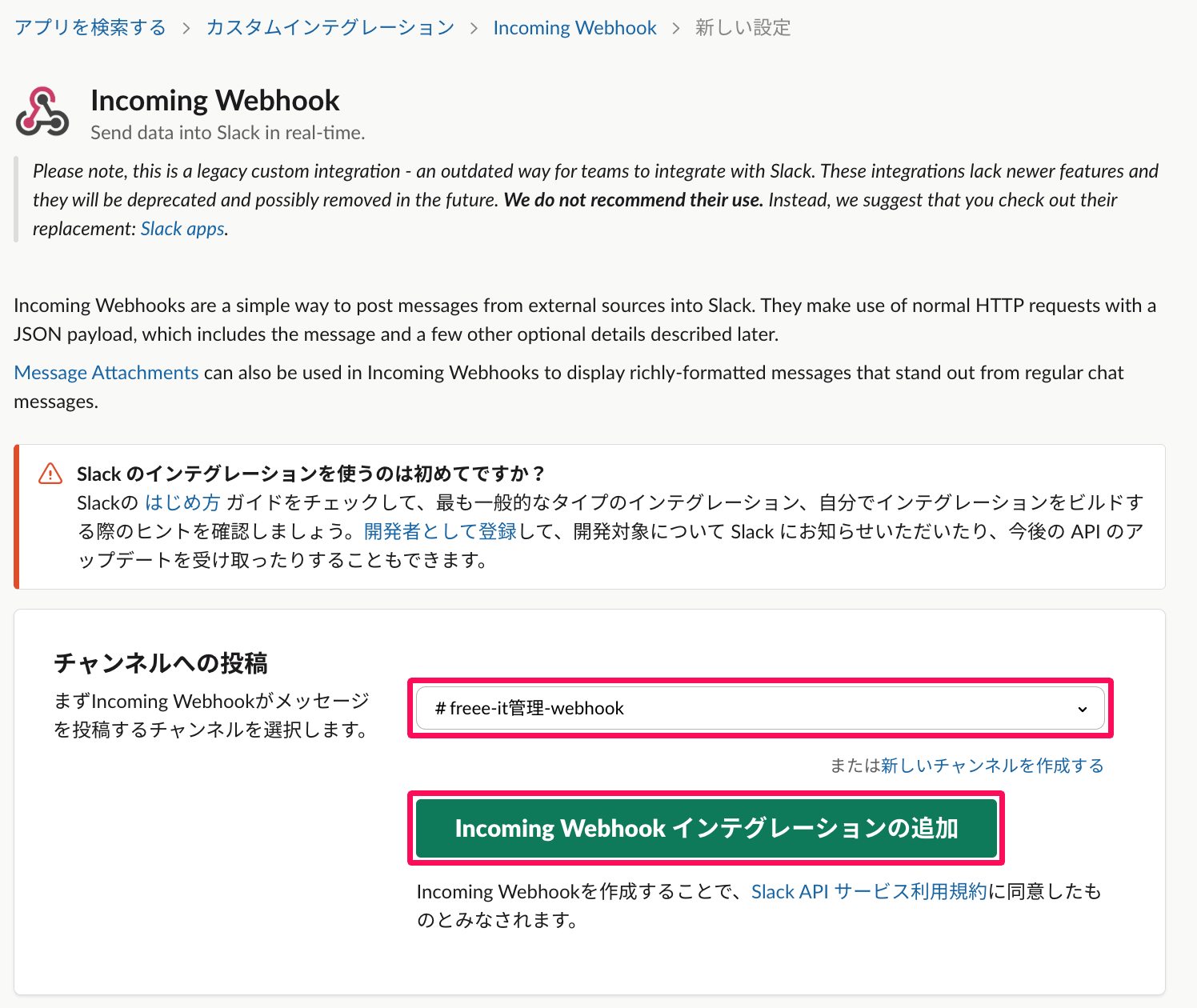Open the アプリを検索する breadcrumb link
This screenshot has height=1008, width=1197.
(90, 28)
